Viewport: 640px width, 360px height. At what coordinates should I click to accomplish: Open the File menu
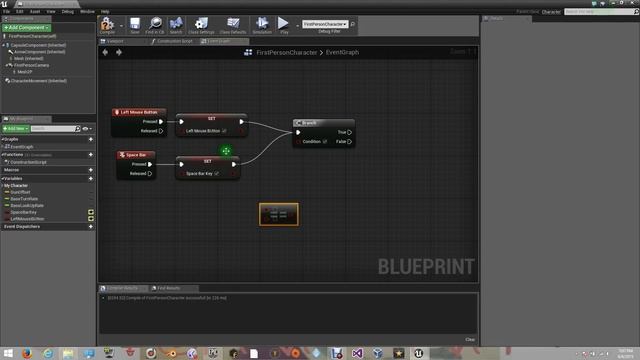point(7,11)
